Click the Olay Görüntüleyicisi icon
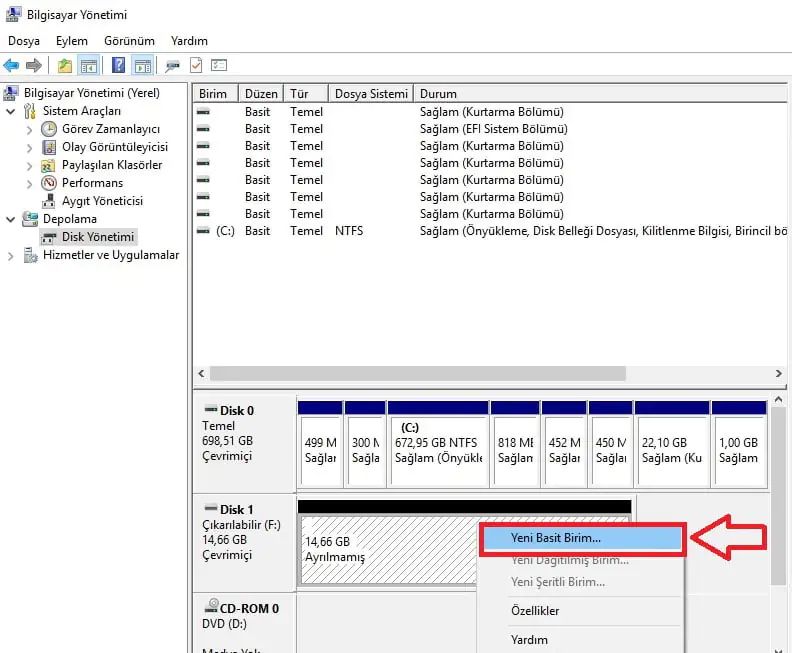 (49, 147)
